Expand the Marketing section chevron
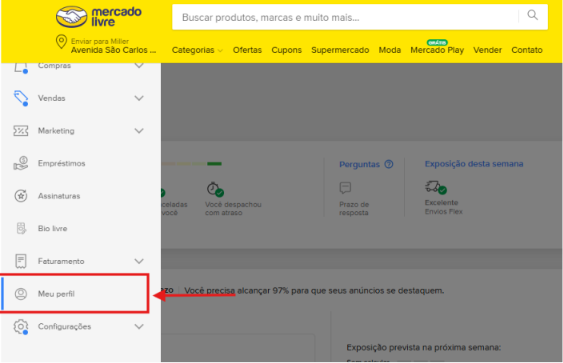This screenshot has height=363, width=563. 139,131
